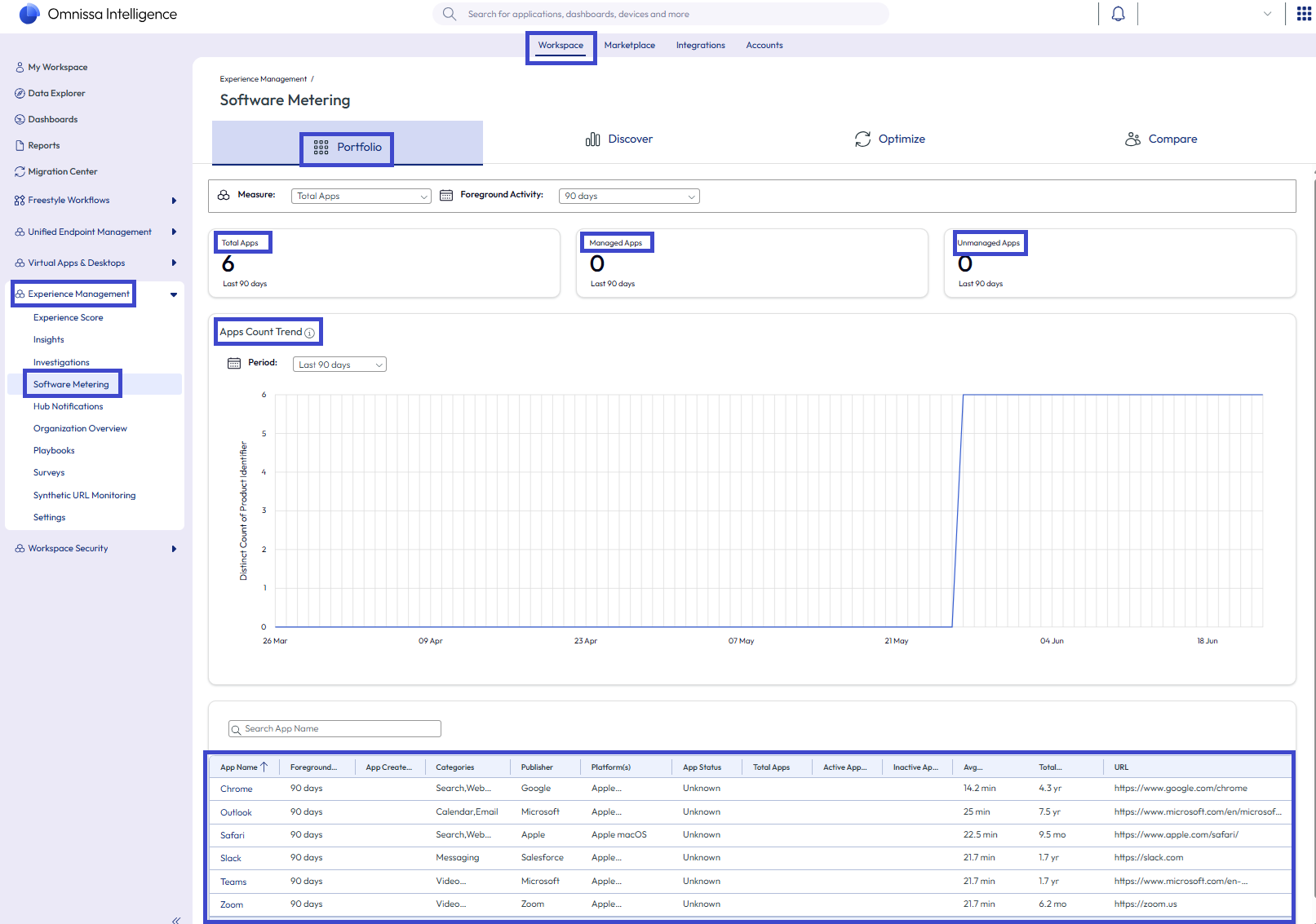Select the Discover tab label

tap(631, 139)
